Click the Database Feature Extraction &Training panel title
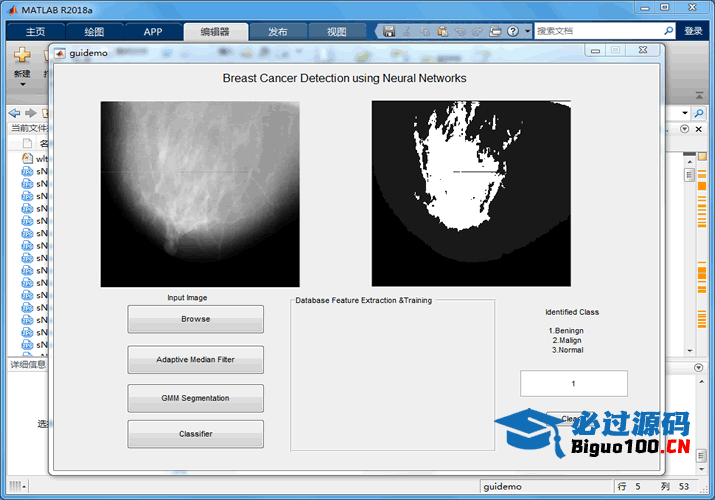Viewport: 715px width, 500px height. tap(363, 300)
